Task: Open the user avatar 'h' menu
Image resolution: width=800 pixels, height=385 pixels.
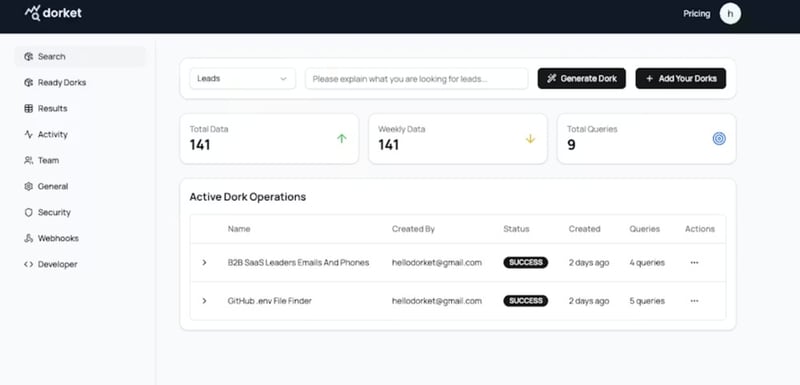Action: (x=730, y=14)
